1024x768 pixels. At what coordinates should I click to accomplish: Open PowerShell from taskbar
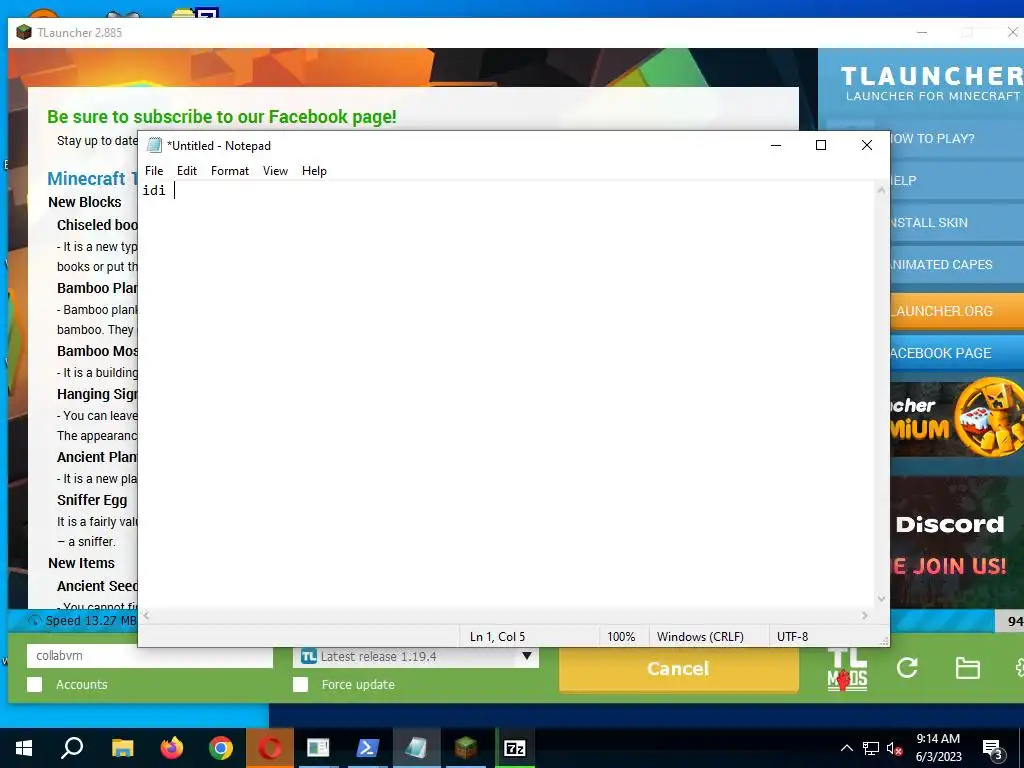pos(368,748)
